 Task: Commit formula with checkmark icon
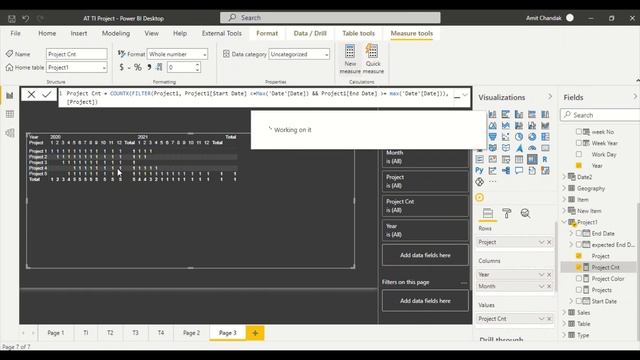pyautogui.click(x=47, y=95)
